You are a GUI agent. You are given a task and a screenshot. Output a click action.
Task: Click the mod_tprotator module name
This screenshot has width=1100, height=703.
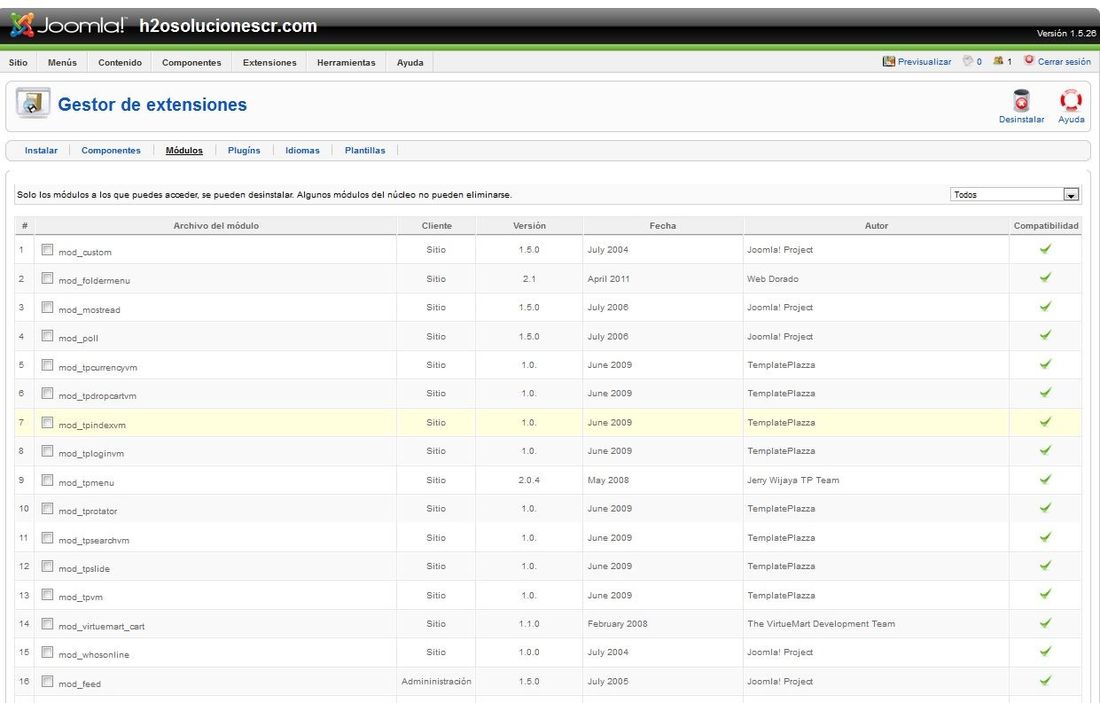88,511
